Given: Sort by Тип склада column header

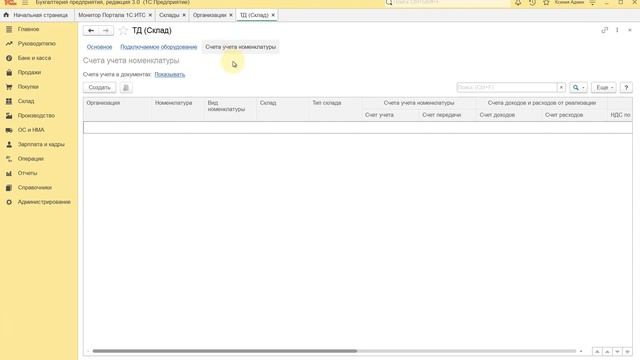Looking at the screenshot, I should coord(336,109).
